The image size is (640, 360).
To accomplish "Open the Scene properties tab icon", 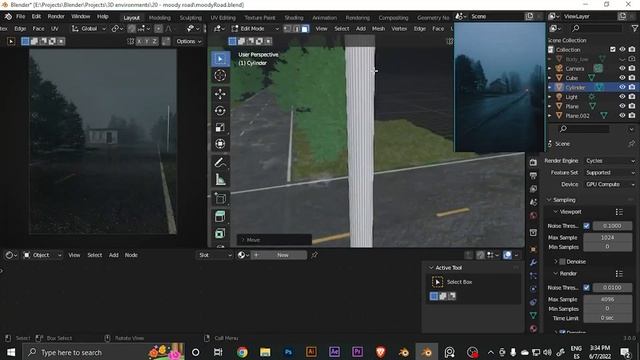I will tap(533, 202).
